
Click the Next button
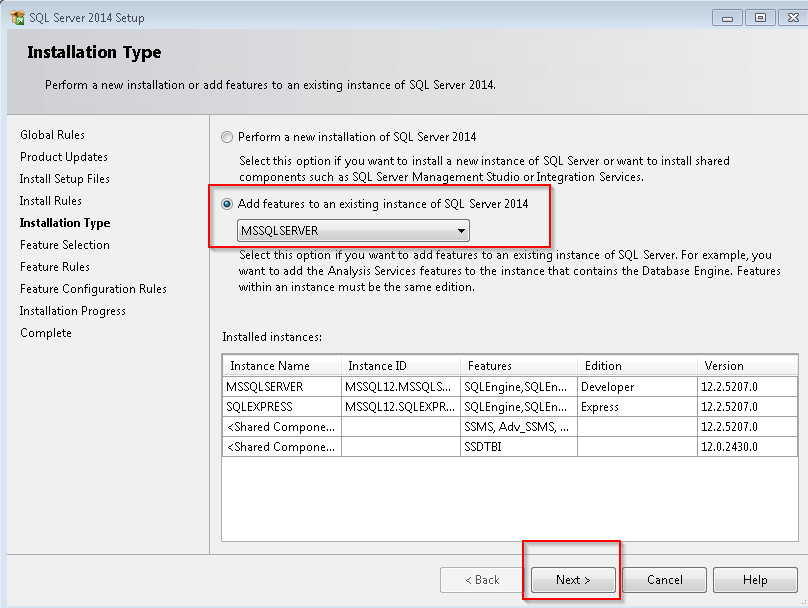pos(571,579)
